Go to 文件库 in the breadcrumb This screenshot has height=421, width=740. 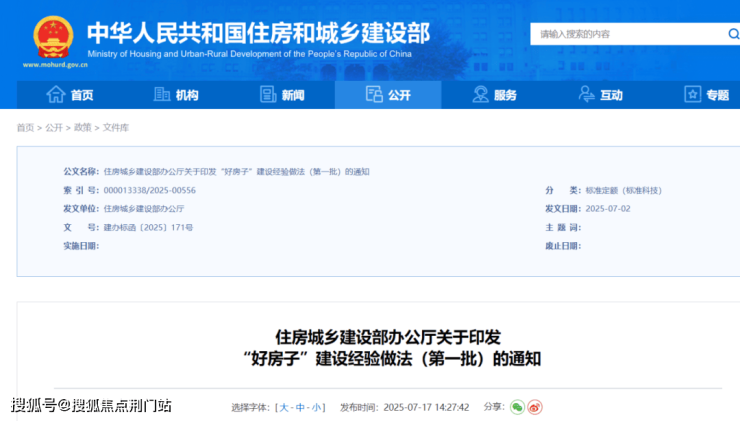coord(116,127)
